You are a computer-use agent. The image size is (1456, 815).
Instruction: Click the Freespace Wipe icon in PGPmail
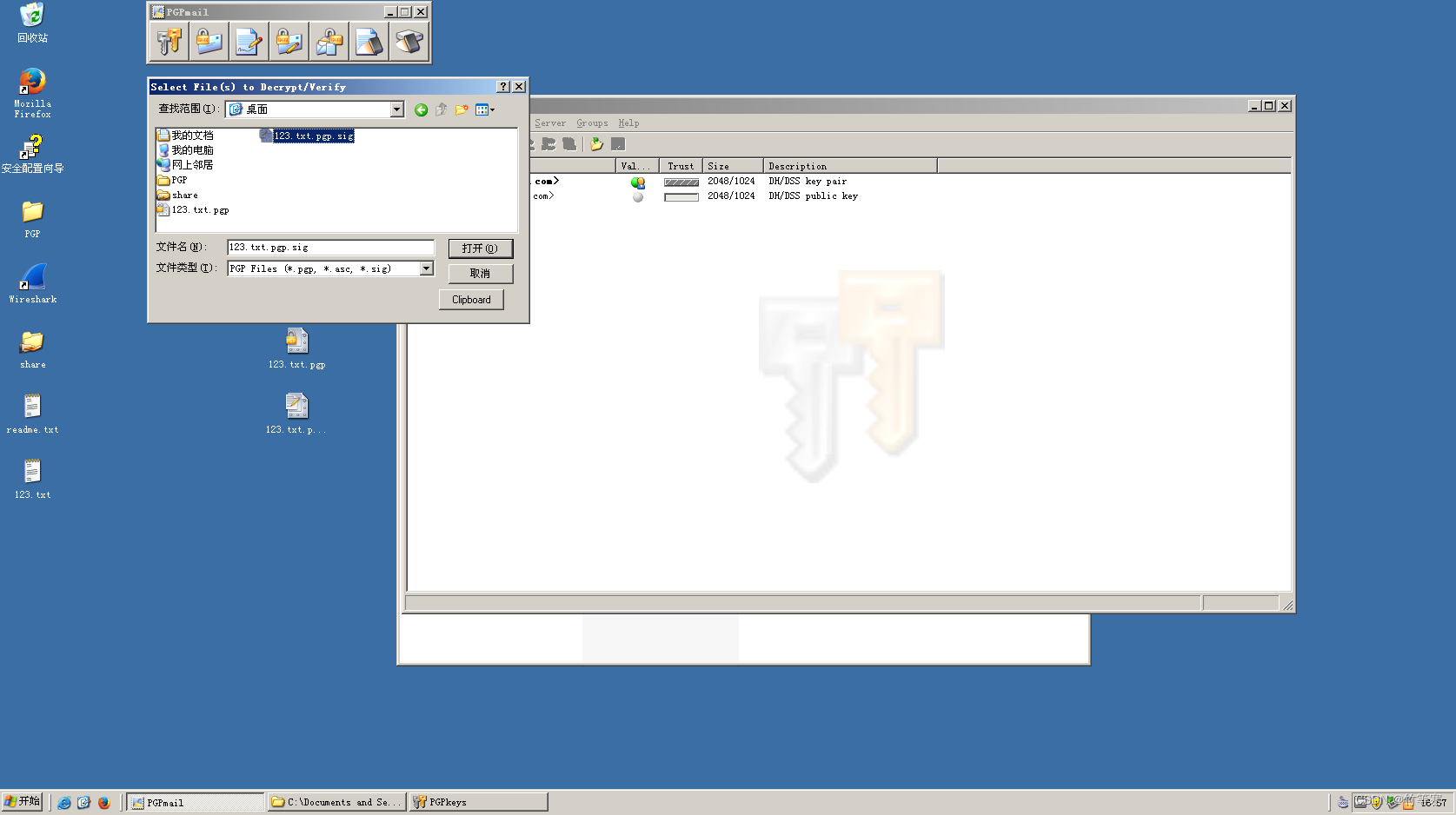(x=409, y=41)
